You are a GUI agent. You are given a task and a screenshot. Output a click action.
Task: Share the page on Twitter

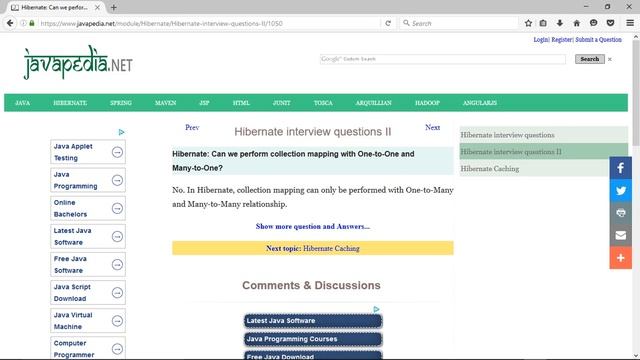(x=620, y=190)
